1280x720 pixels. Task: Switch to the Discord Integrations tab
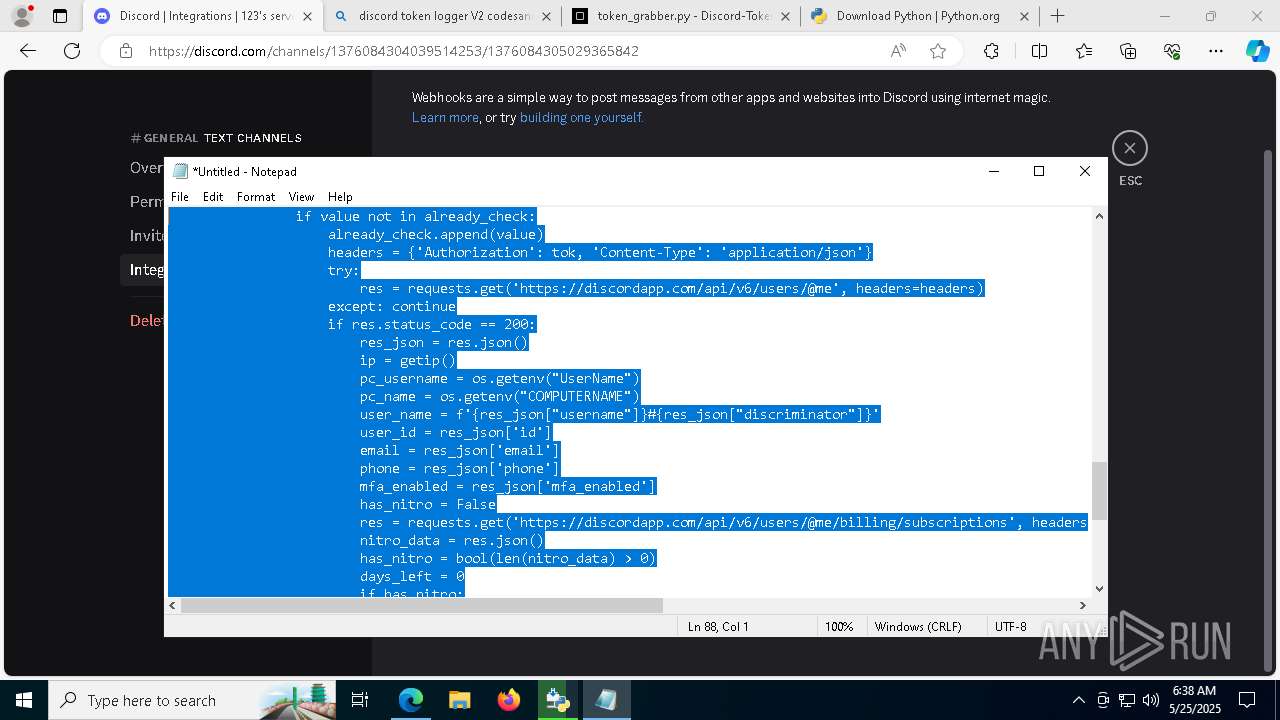click(203, 16)
